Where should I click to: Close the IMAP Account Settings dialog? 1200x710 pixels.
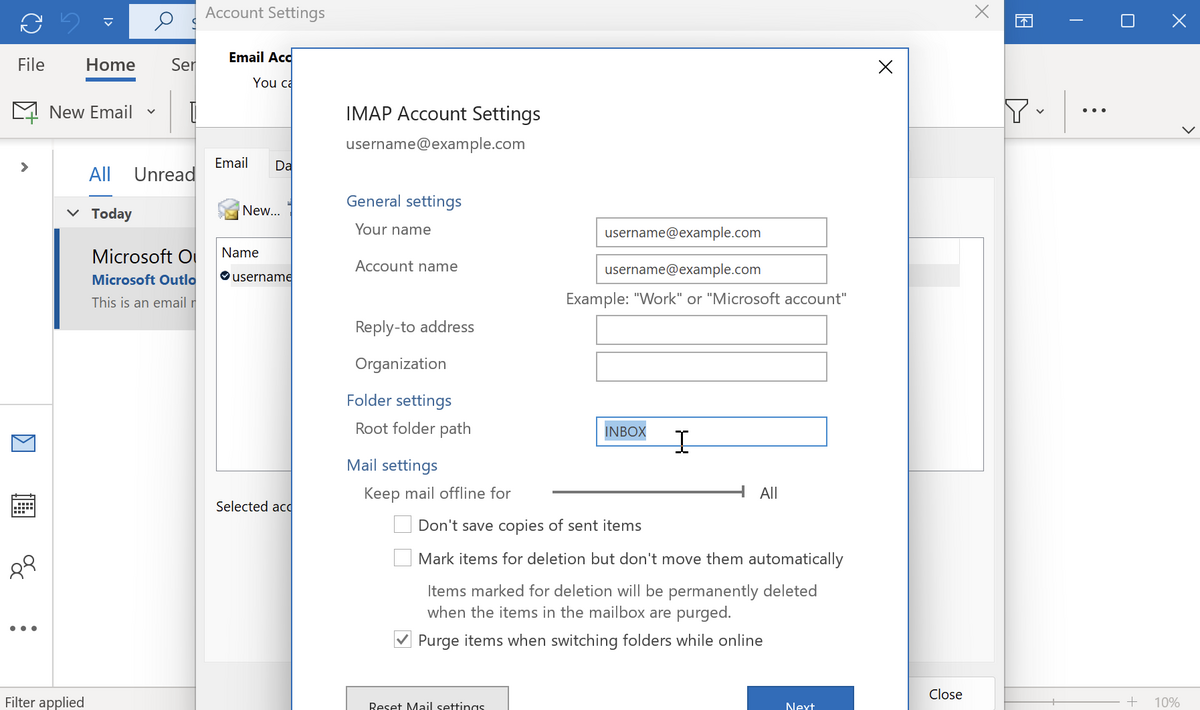click(x=885, y=67)
